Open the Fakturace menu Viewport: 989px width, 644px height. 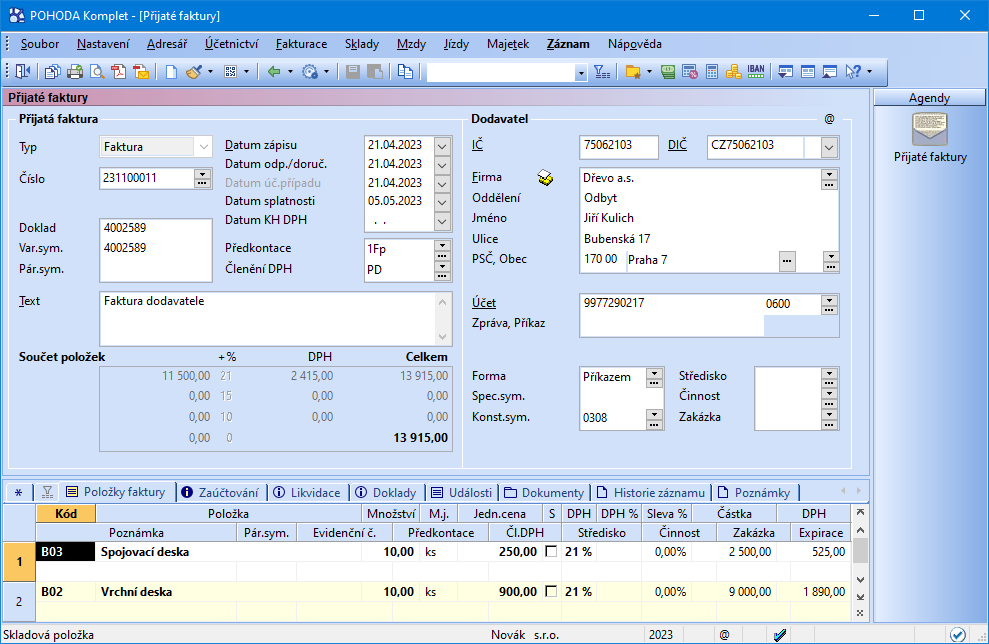coord(301,44)
